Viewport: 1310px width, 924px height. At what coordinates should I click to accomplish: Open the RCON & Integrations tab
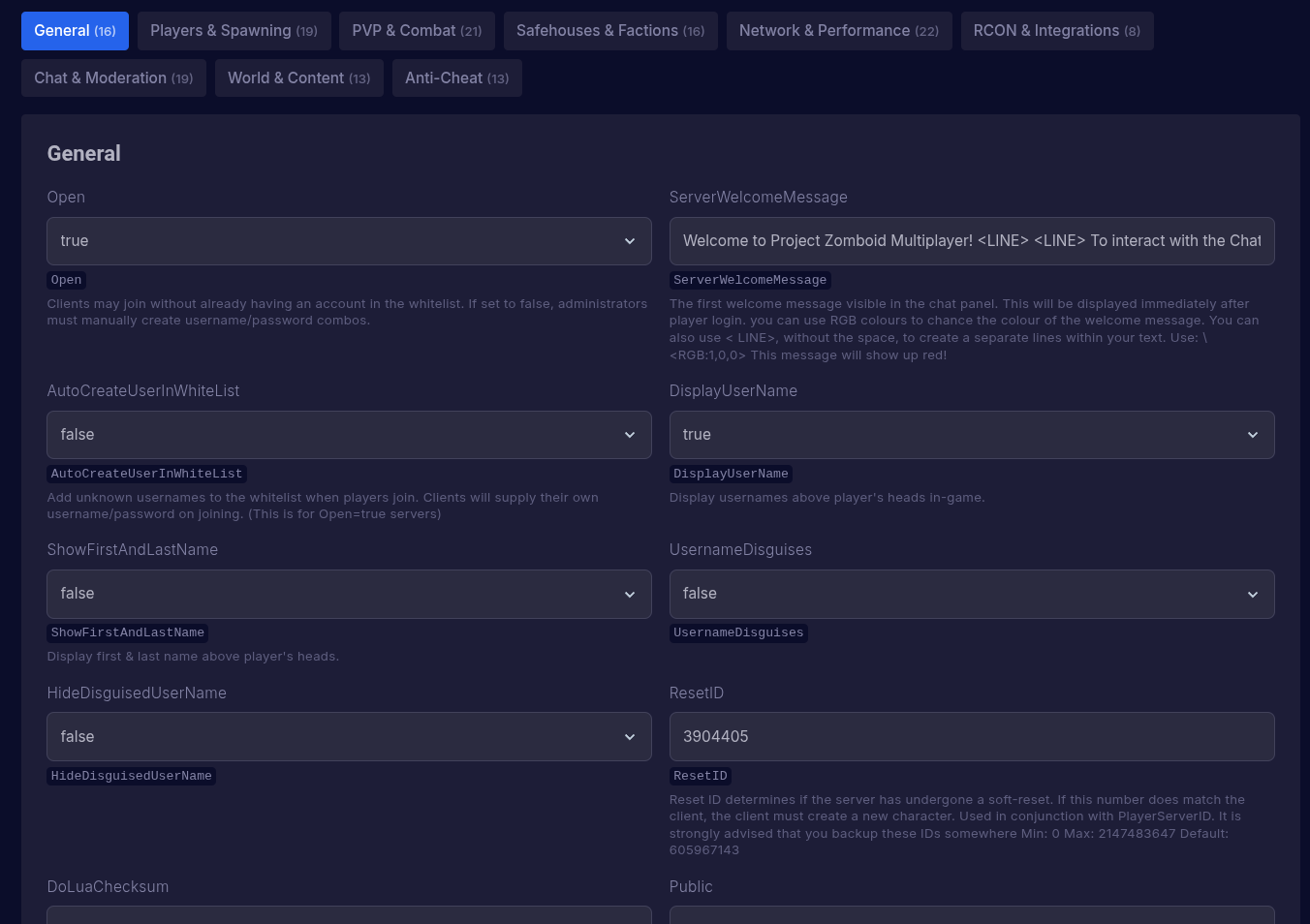1056,30
